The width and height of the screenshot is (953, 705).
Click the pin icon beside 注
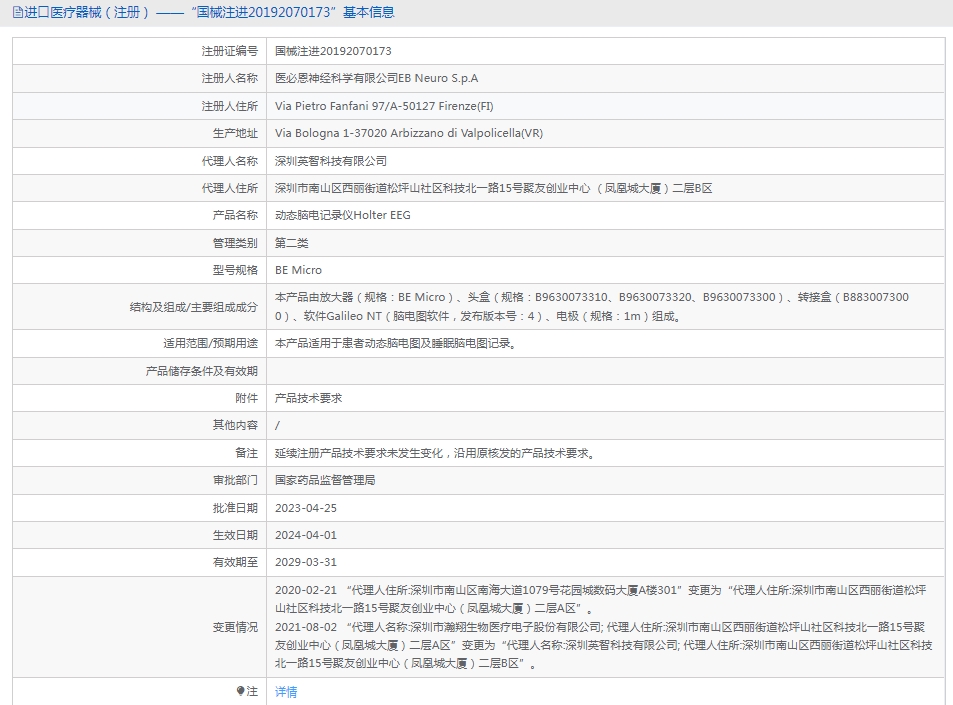pos(241,691)
